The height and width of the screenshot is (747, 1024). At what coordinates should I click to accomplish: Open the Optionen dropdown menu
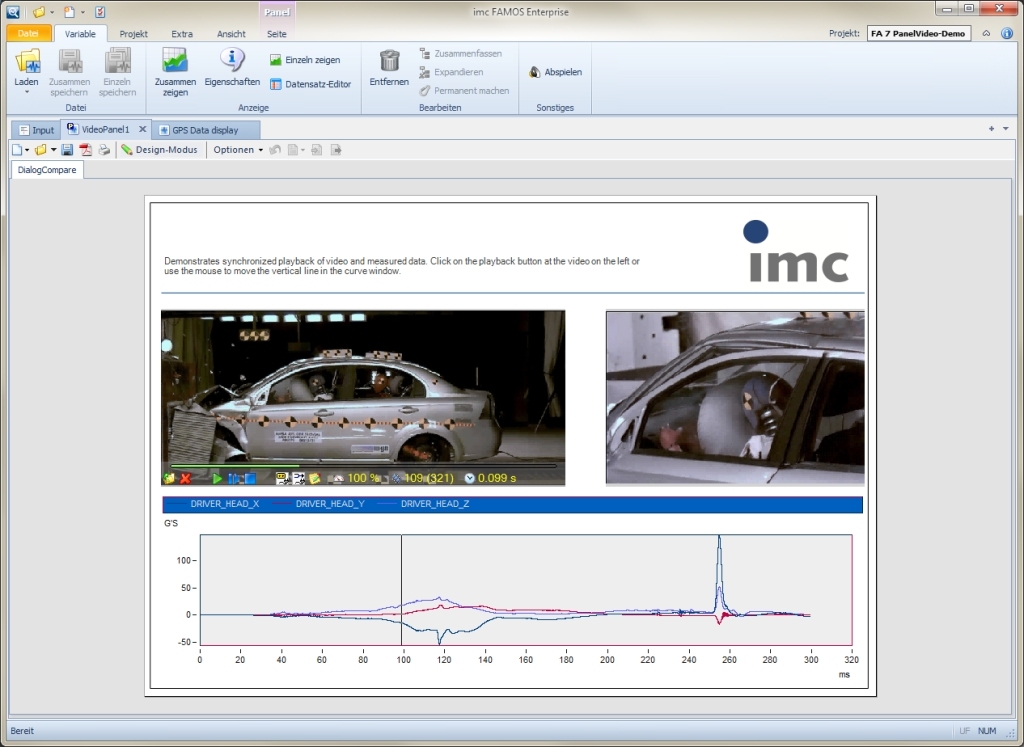[238, 150]
